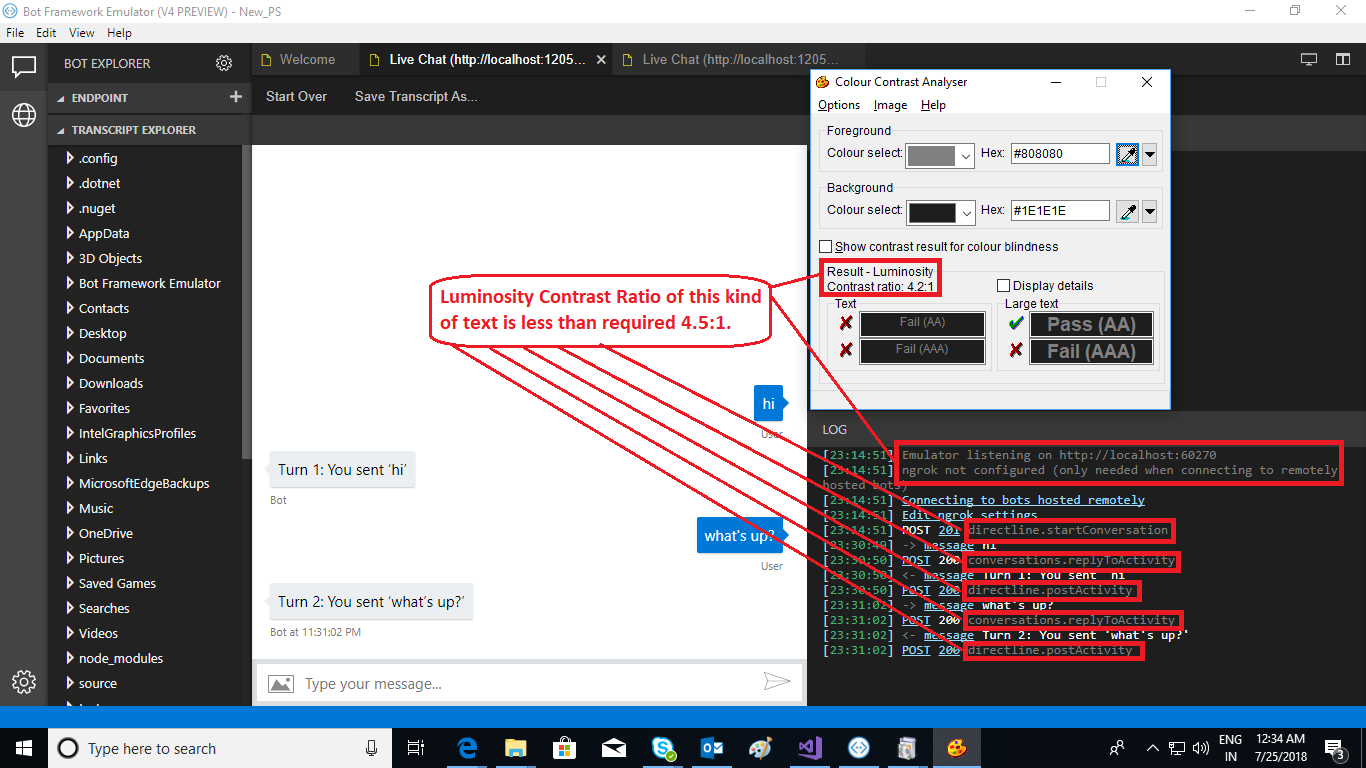Open the Background colour select dropdown

click(966, 211)
